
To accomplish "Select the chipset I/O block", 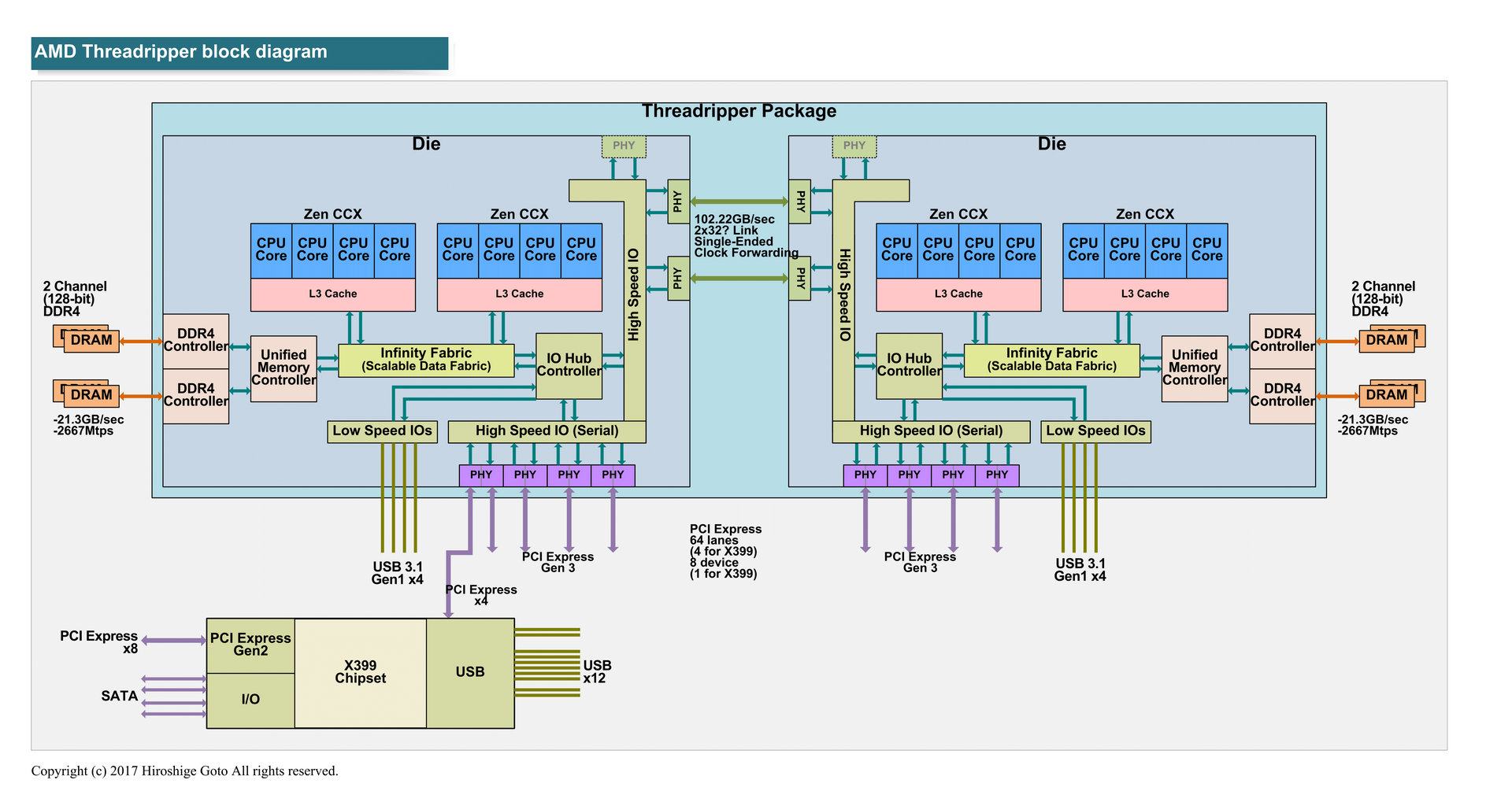I will point(250,700).
